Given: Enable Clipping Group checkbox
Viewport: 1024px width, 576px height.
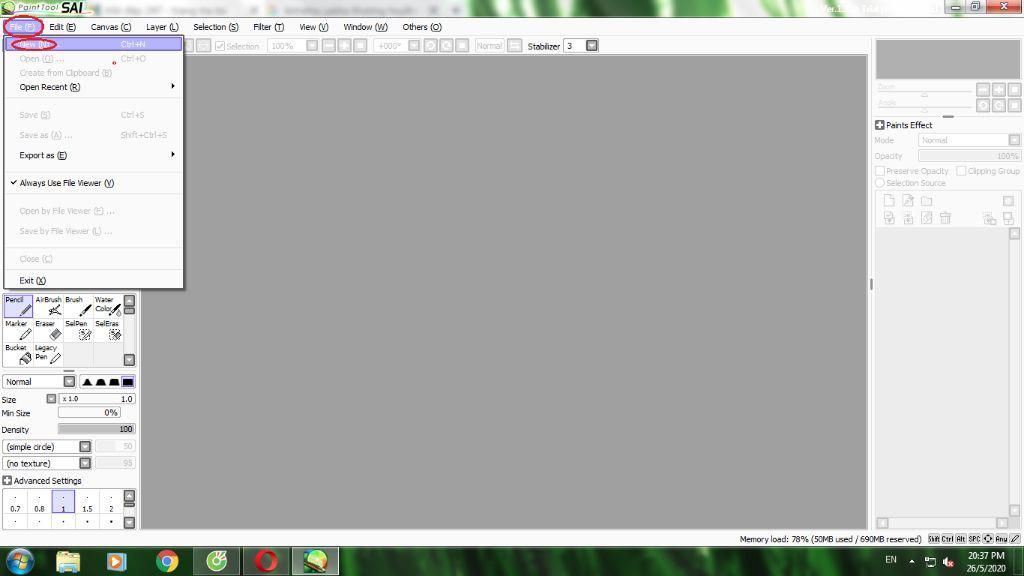Looking at the screenshot, I should (961, 171).
